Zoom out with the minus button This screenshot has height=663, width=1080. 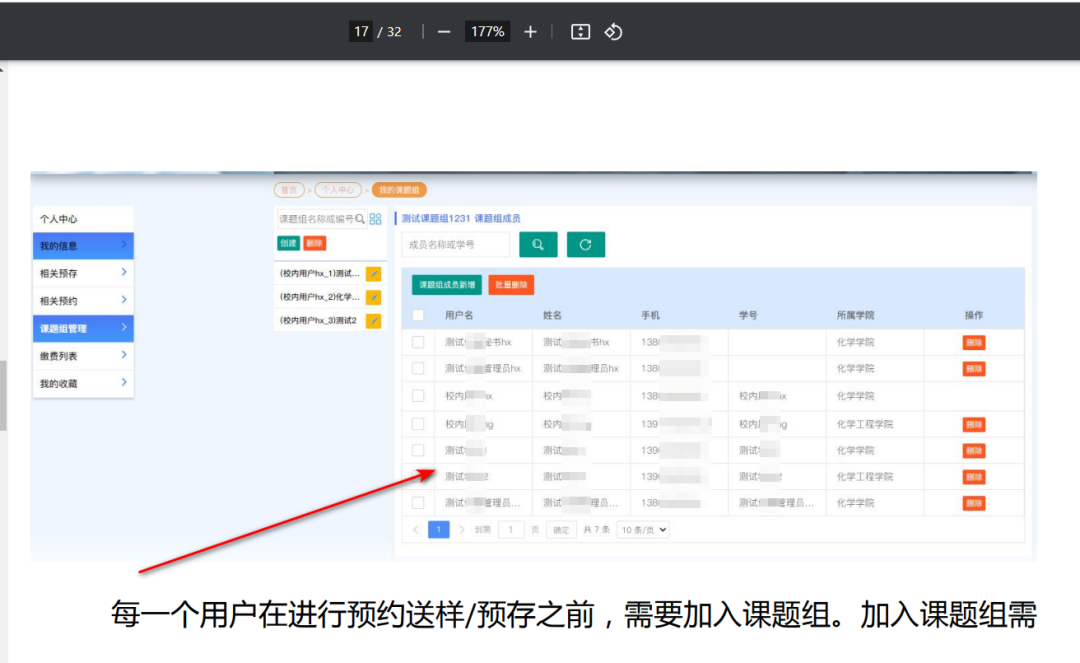(444, 32)
